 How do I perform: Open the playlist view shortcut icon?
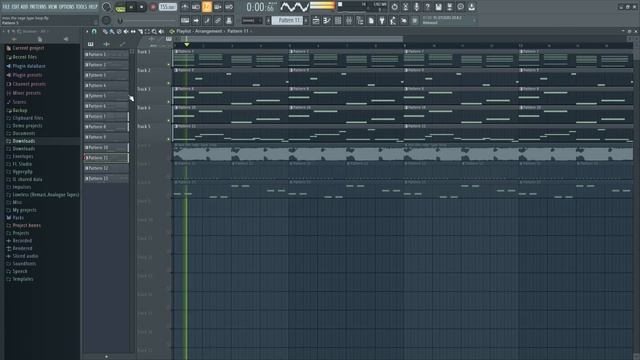tap(316, 20)
